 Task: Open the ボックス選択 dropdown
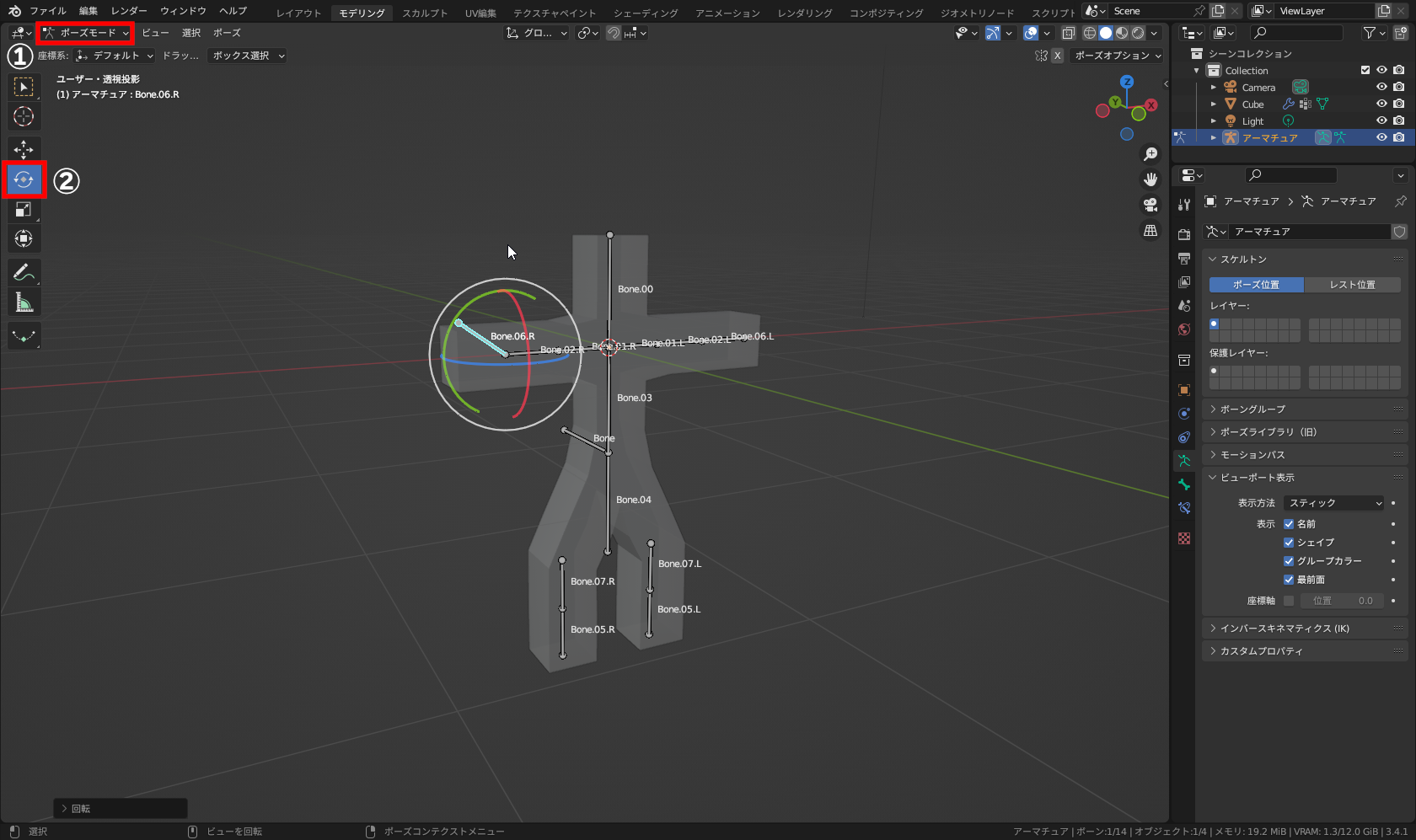pos(248,56)
